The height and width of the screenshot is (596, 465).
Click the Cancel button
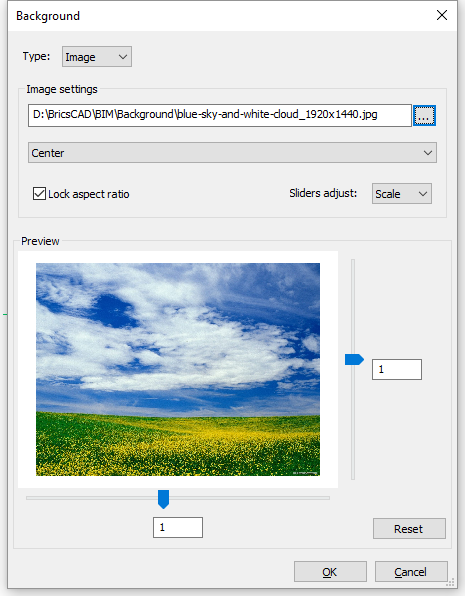pyautogui.click(x=411, y=572)
